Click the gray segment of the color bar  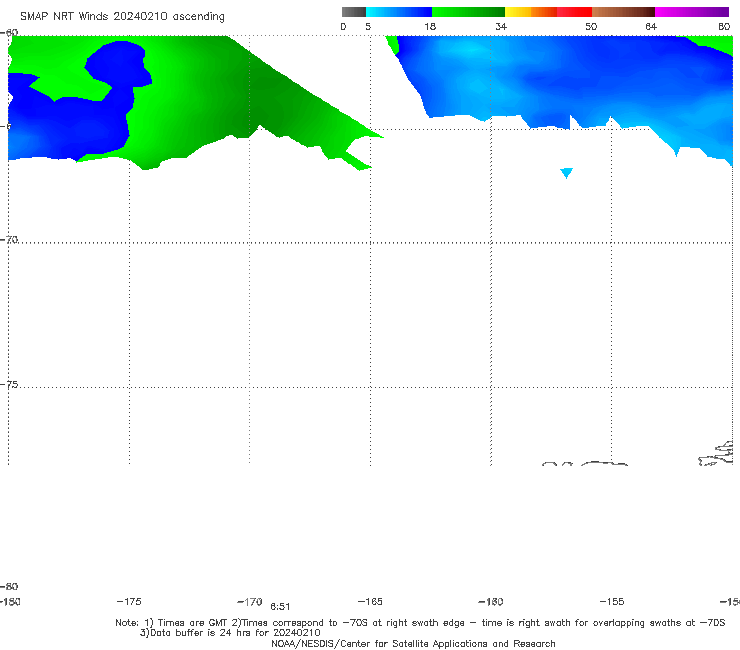353,12
